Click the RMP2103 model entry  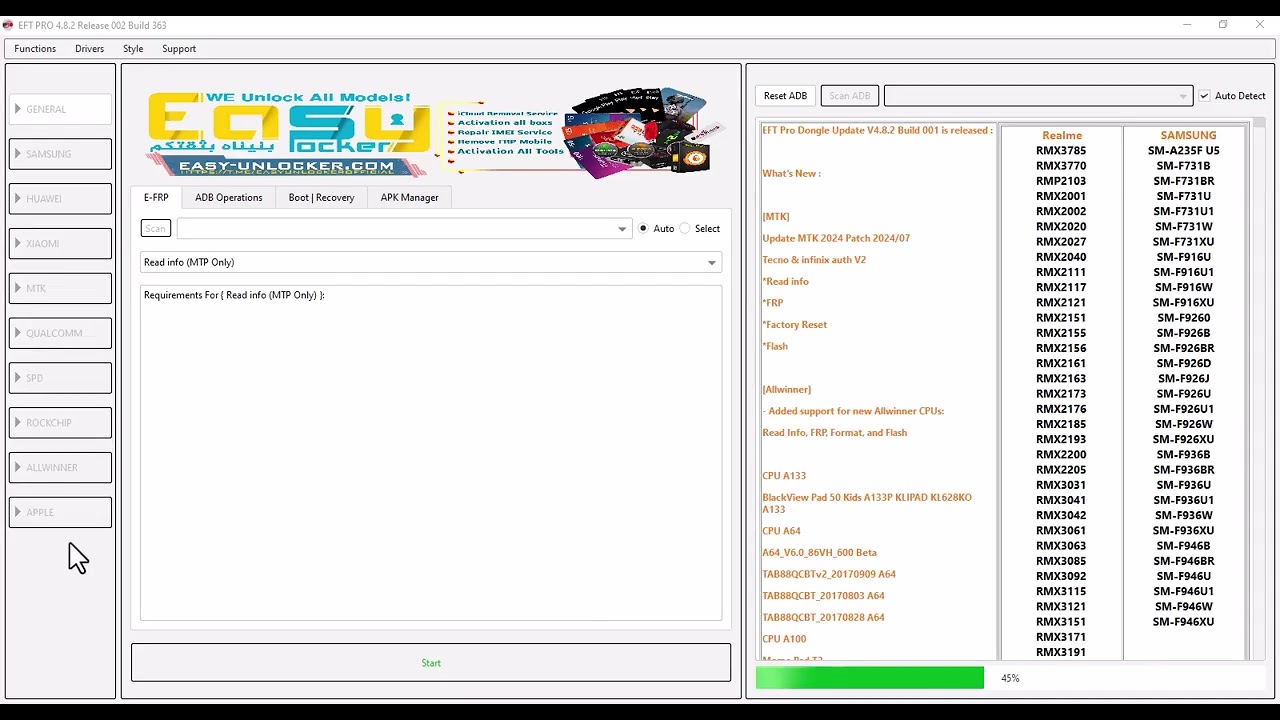tap(1061, 181)
